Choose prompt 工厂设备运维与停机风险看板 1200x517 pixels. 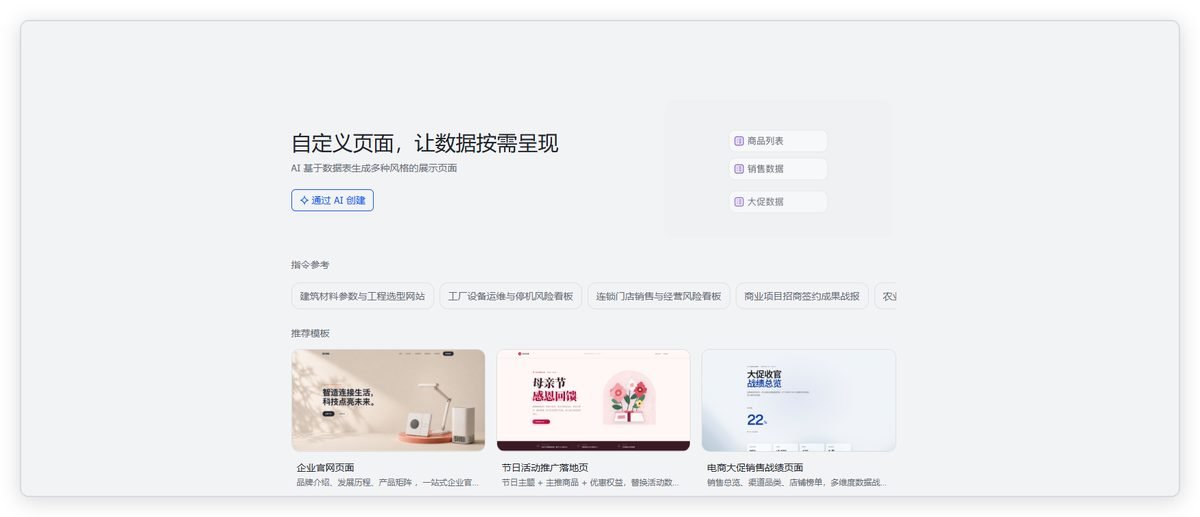coord(511,296)
